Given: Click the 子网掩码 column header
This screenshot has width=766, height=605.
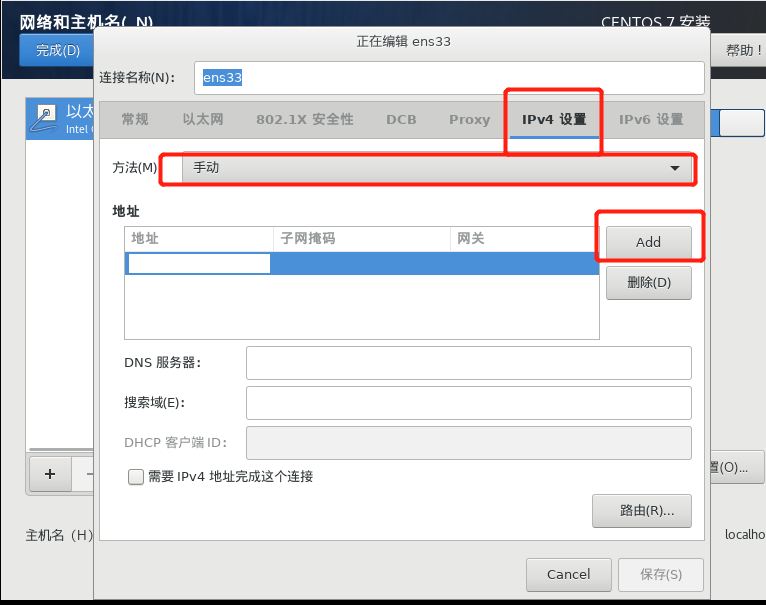Looking at the screenshot, I should [x=362, y=238].
